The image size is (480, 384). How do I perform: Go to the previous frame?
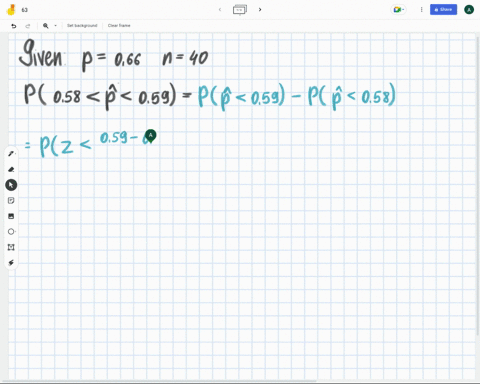click(220, 10)
